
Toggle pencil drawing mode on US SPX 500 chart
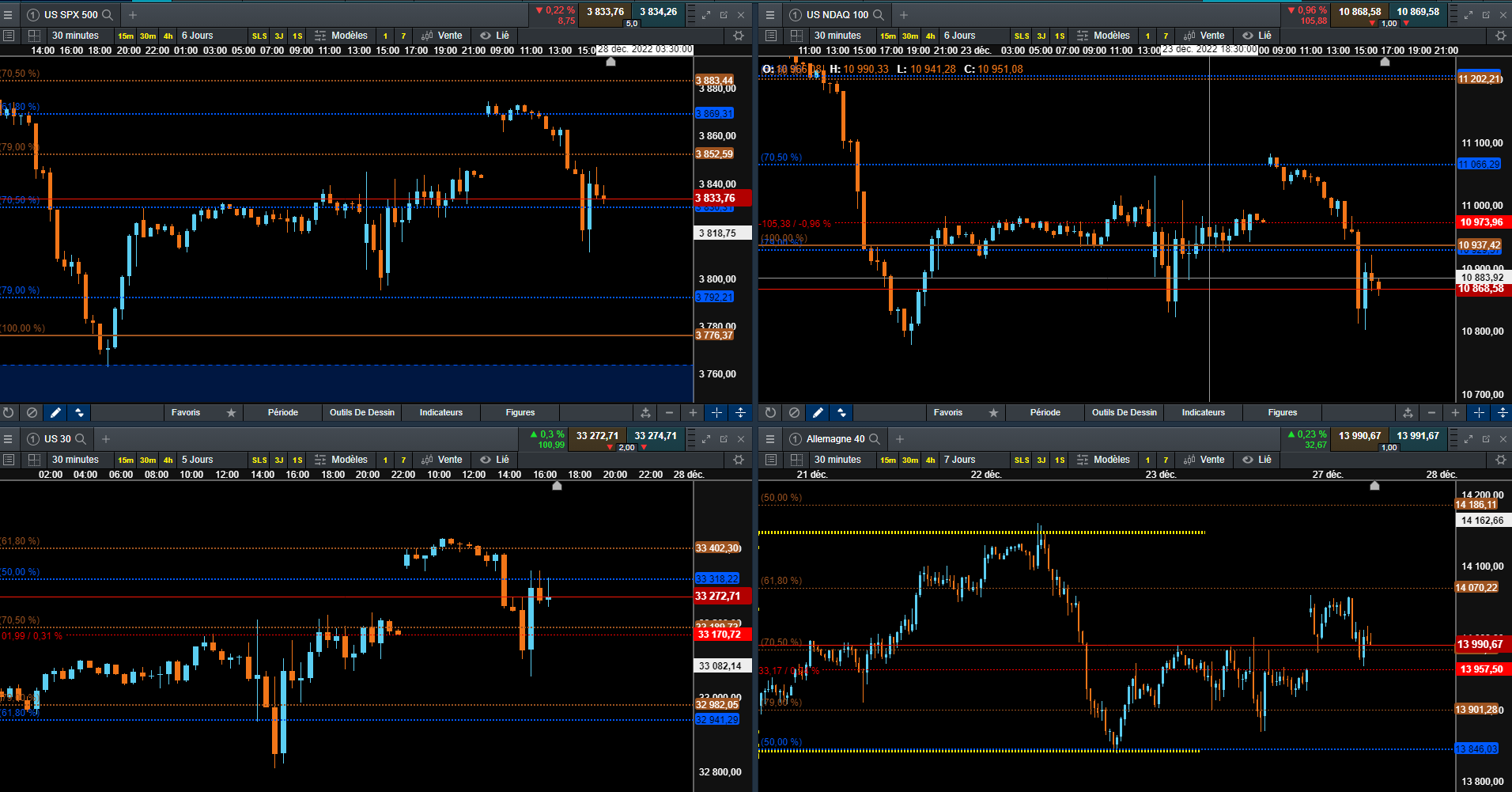coord(55,412)
